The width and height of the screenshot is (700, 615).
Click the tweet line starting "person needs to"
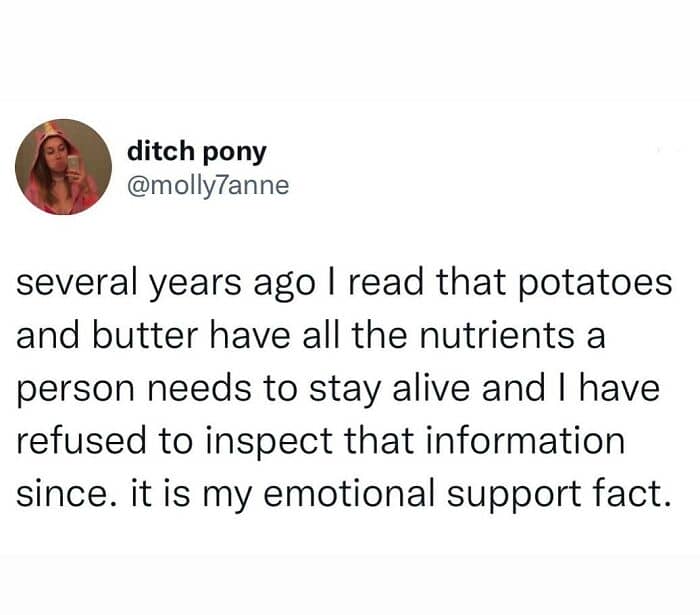click(x=337, y=390)
